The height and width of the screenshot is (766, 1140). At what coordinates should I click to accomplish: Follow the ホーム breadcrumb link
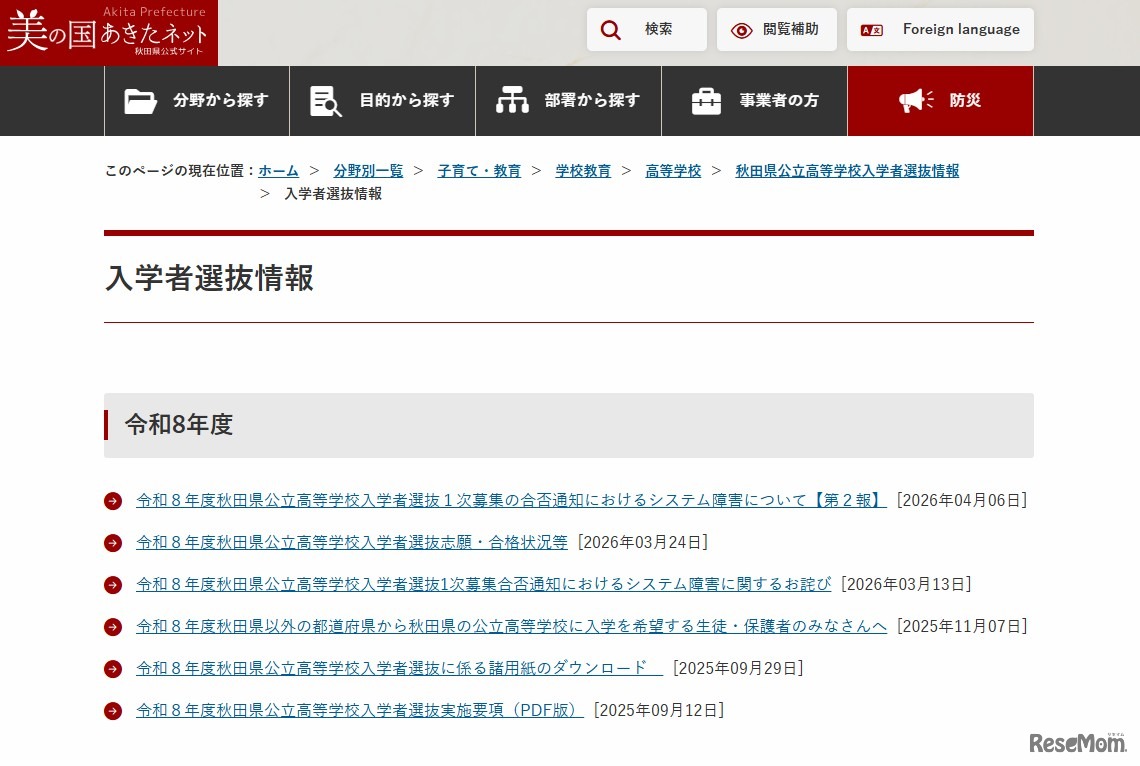(x=277, y=170)
